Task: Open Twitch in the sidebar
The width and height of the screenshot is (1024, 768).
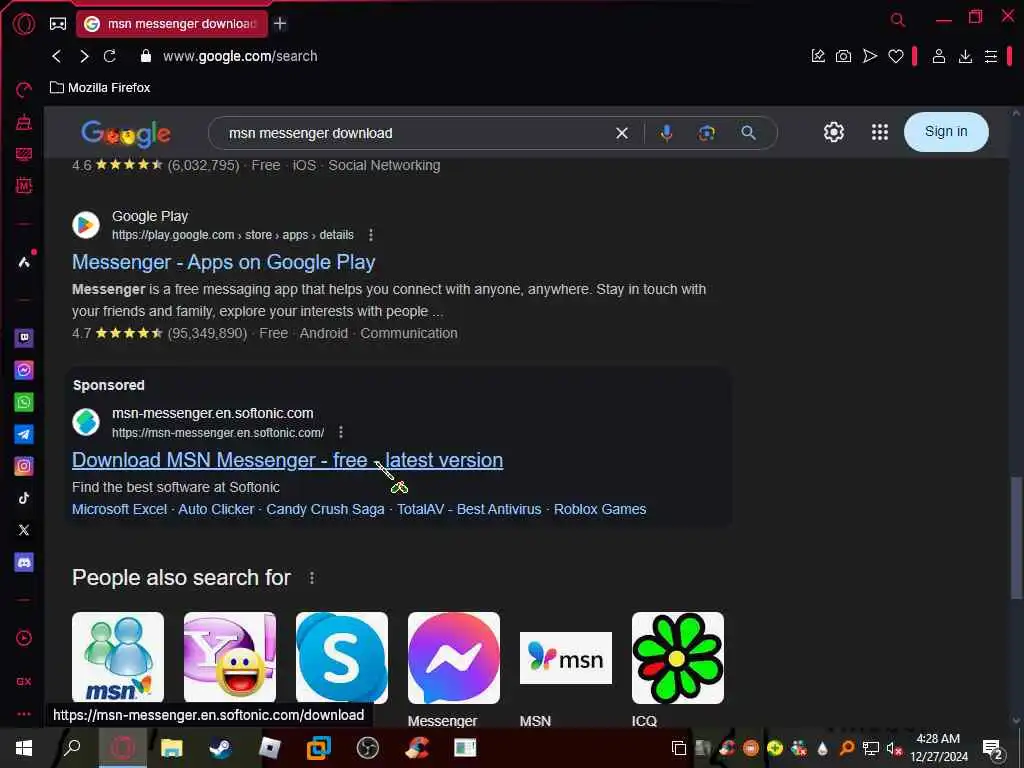Action: click(x=24, y=338)
